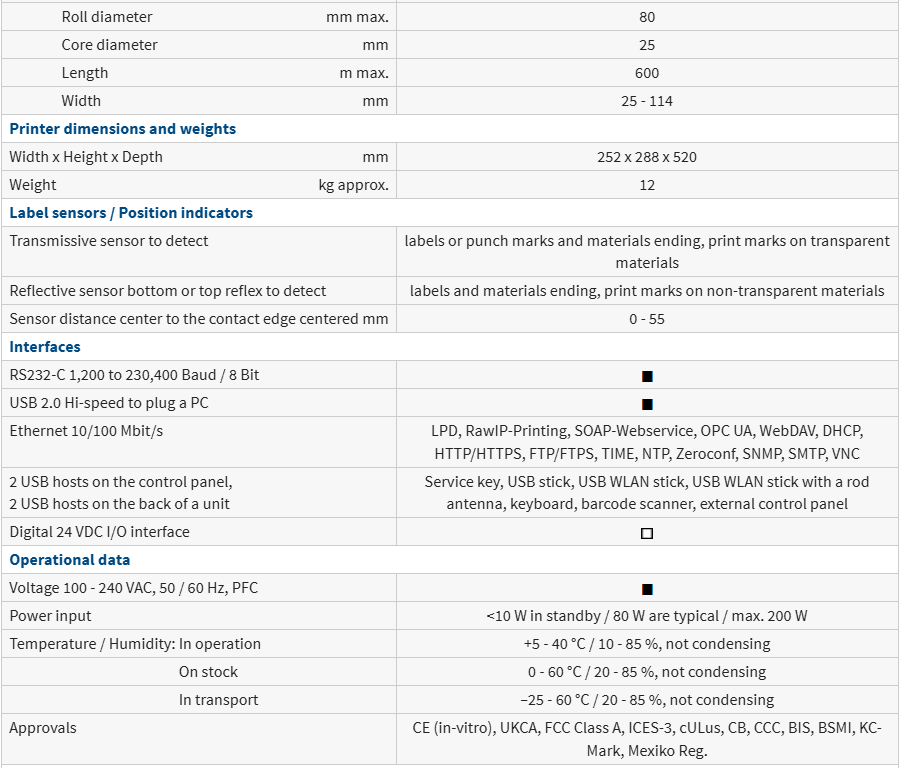The width and height of the screenshot is (900, 768).
Task: Click the filled square beside RS232-C interface
Action: click(647, 376)
